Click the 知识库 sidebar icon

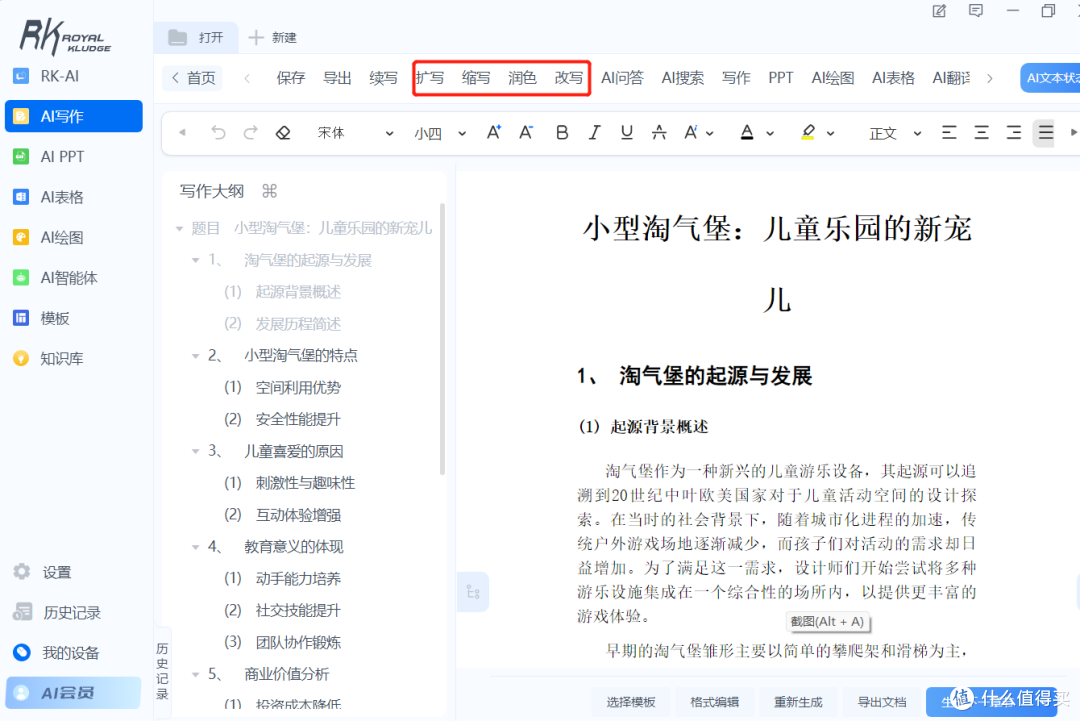point(21,358)
